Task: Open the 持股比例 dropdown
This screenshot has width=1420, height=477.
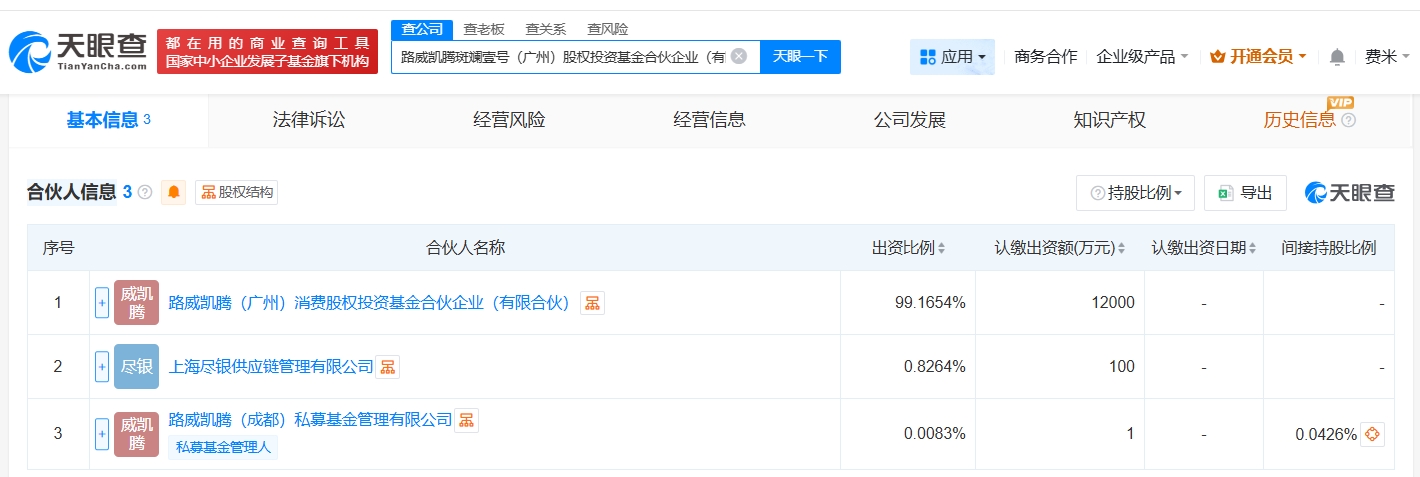Action: click(x=1135, y=193)
